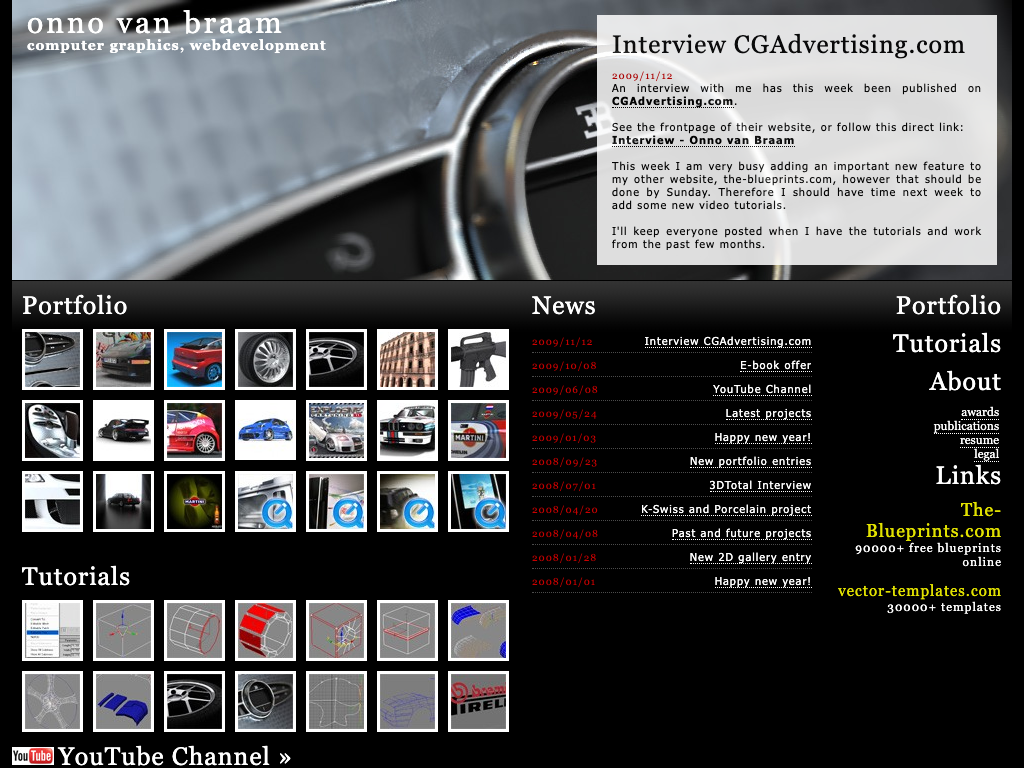Image resolution: width=1024 pixels, height=768 pixels.
Task: Open the context menu tutorial thumbnail
Action: pos(53,630)
